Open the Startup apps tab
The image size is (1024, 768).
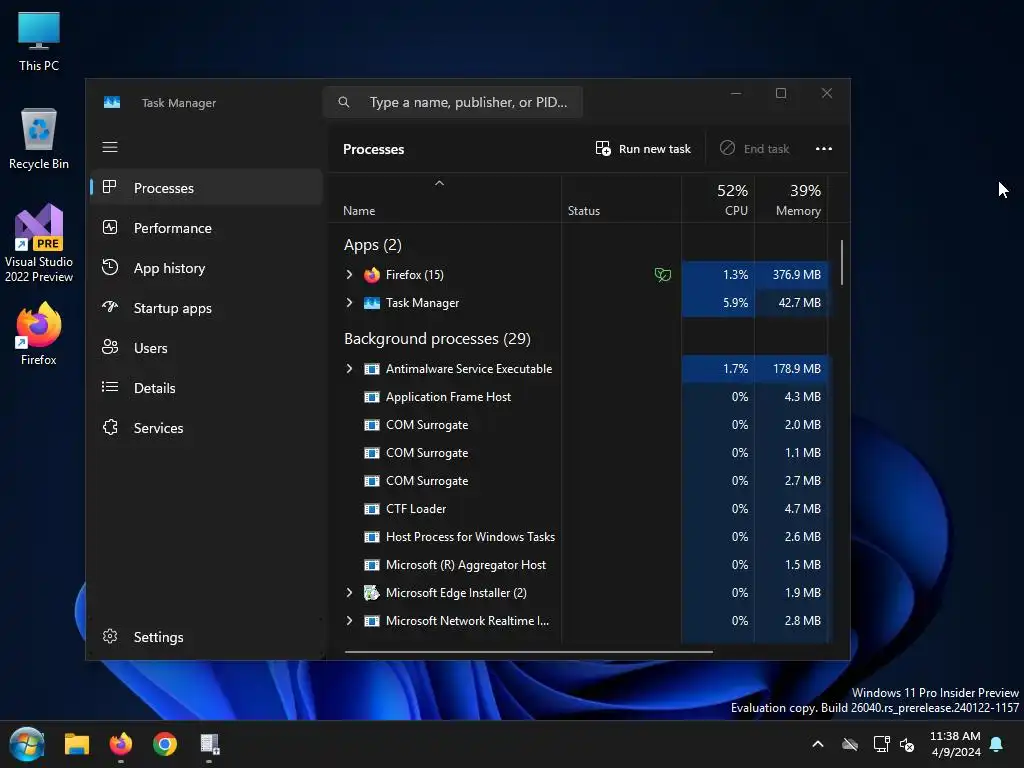coord(206,308)
